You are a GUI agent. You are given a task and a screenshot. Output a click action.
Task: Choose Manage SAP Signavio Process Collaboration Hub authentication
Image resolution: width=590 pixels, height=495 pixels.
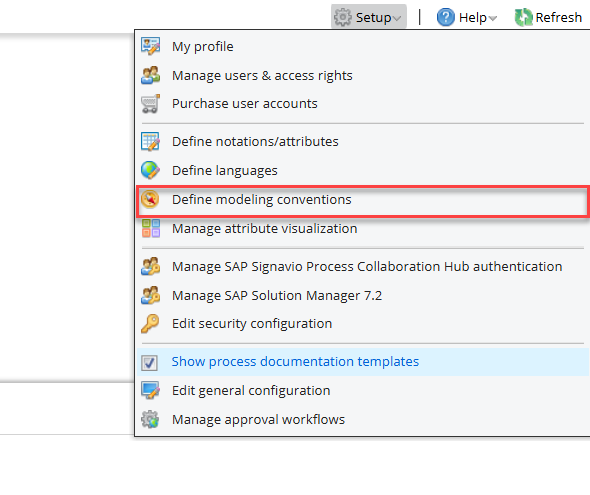click(x=367, y=267)
